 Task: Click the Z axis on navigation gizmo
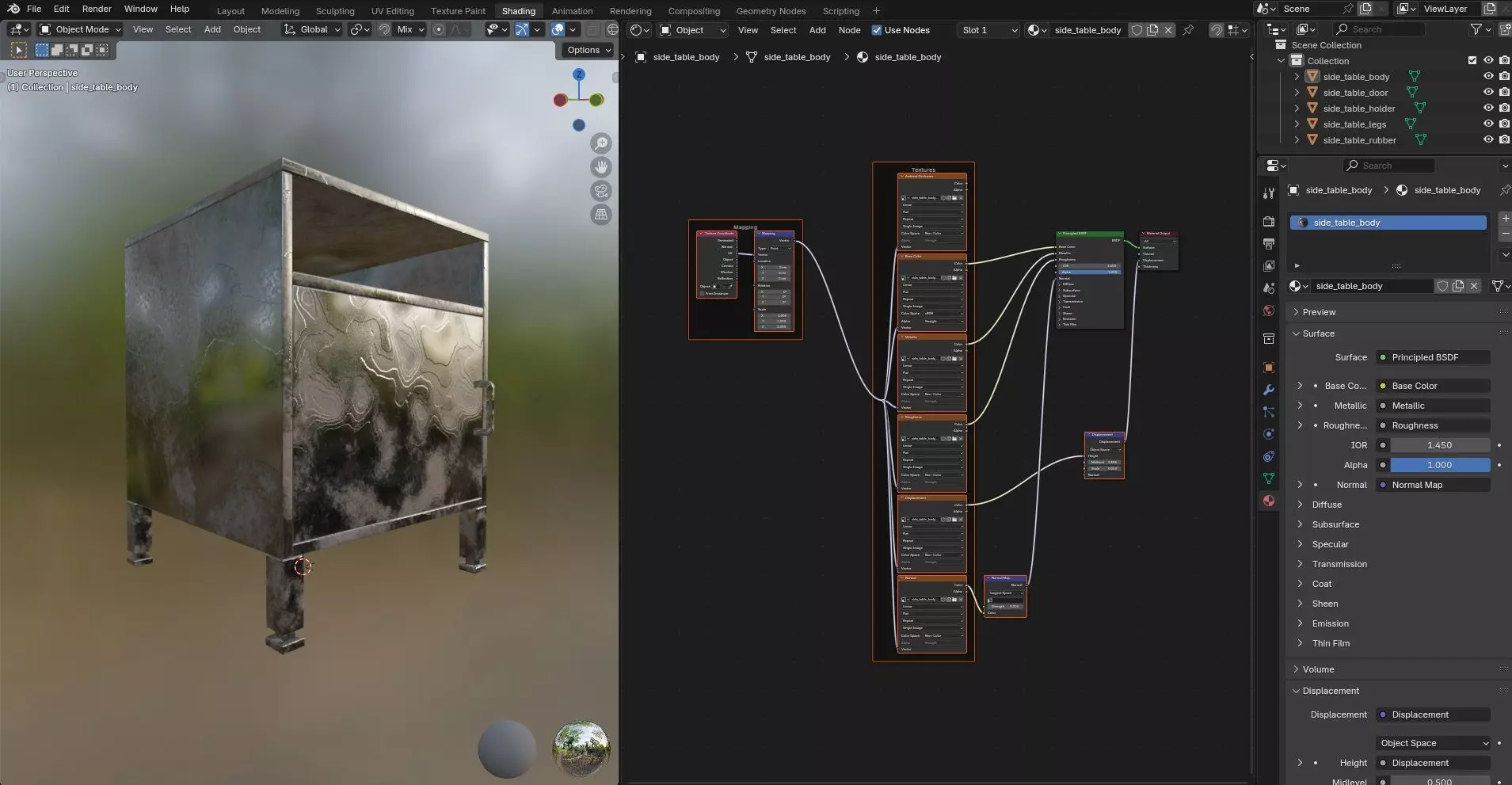pos(579,74)
